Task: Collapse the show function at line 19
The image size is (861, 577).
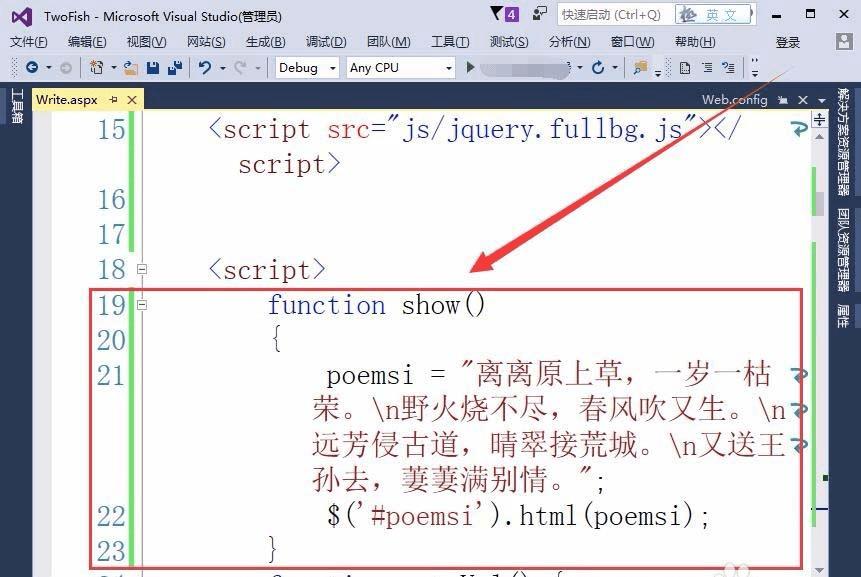Action: coord(142,304)
